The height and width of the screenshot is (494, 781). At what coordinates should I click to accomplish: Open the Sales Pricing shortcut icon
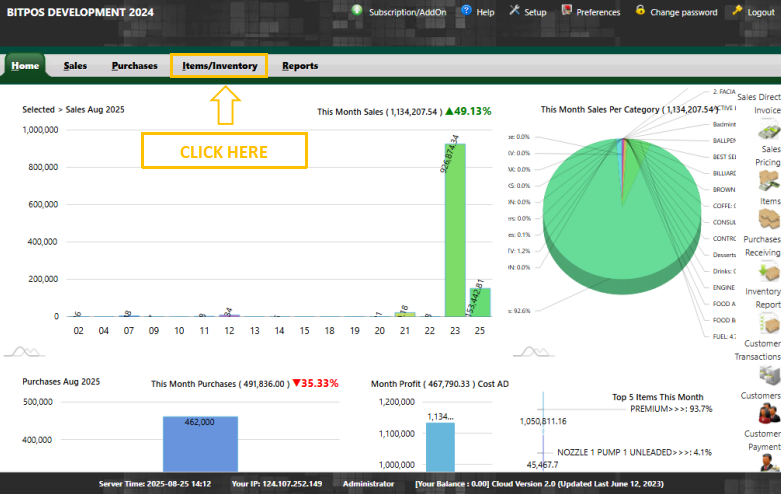[x=768, y=181]
